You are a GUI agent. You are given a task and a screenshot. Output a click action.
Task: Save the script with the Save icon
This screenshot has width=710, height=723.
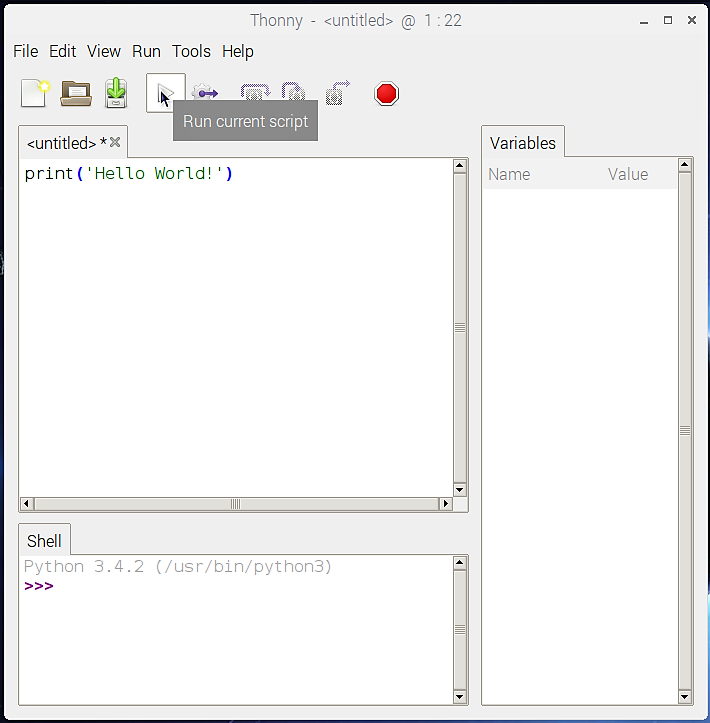tap(116, 93)
